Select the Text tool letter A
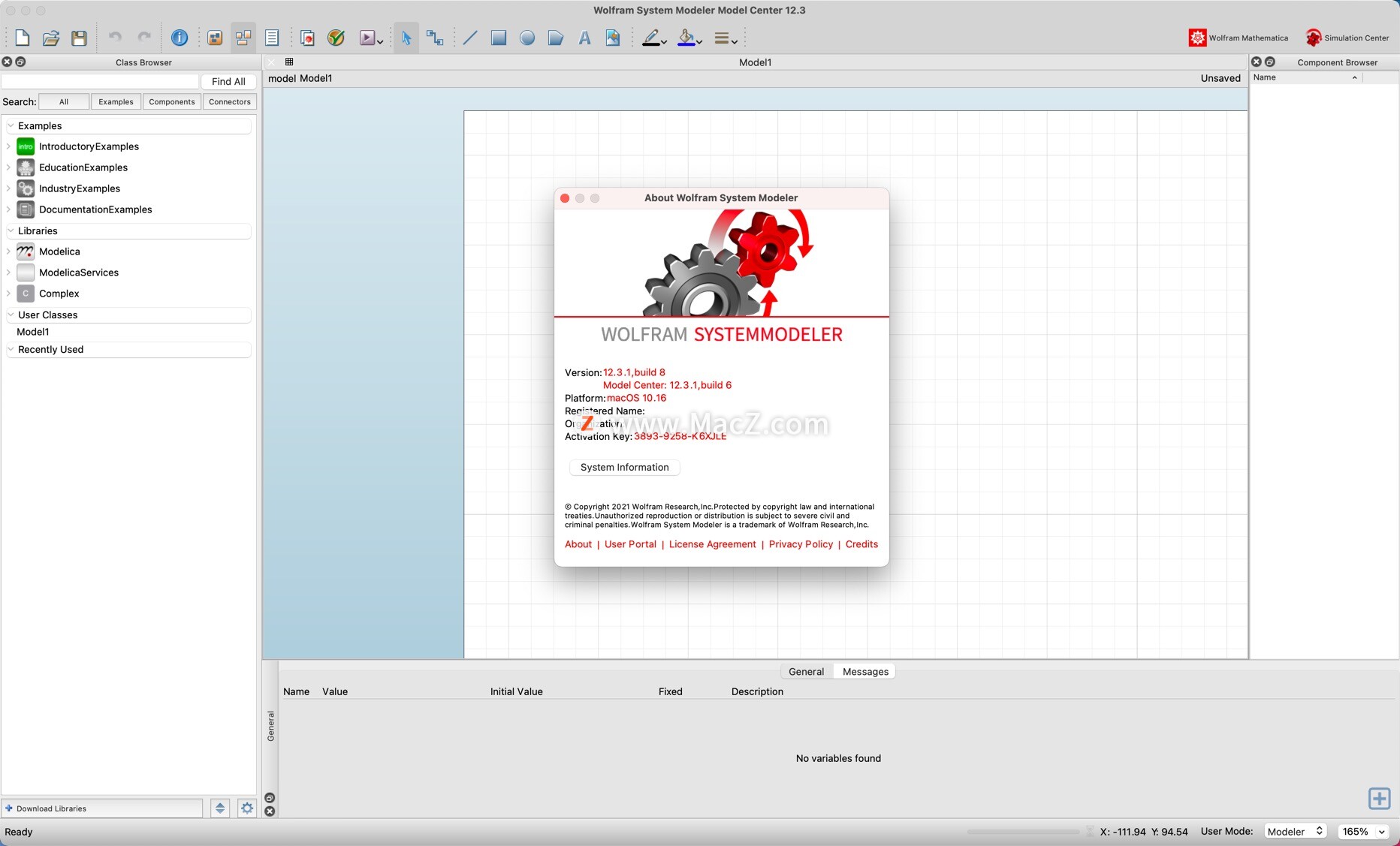1400x846 pixels. pos(584,38)
